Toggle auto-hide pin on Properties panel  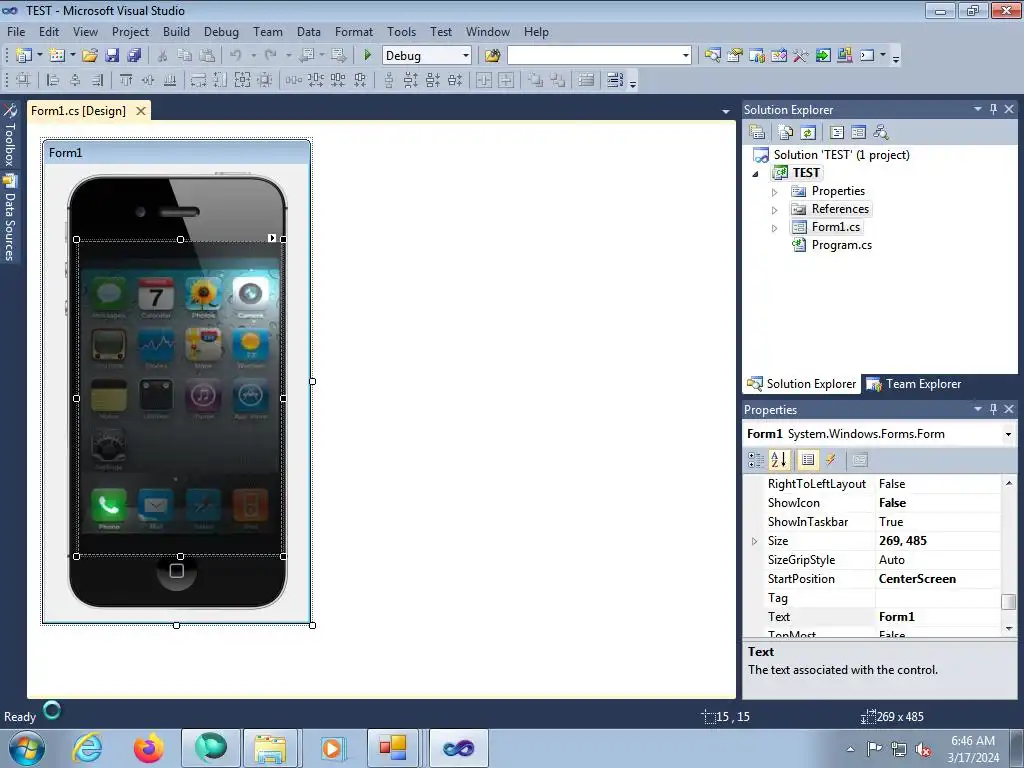[993, 409]
